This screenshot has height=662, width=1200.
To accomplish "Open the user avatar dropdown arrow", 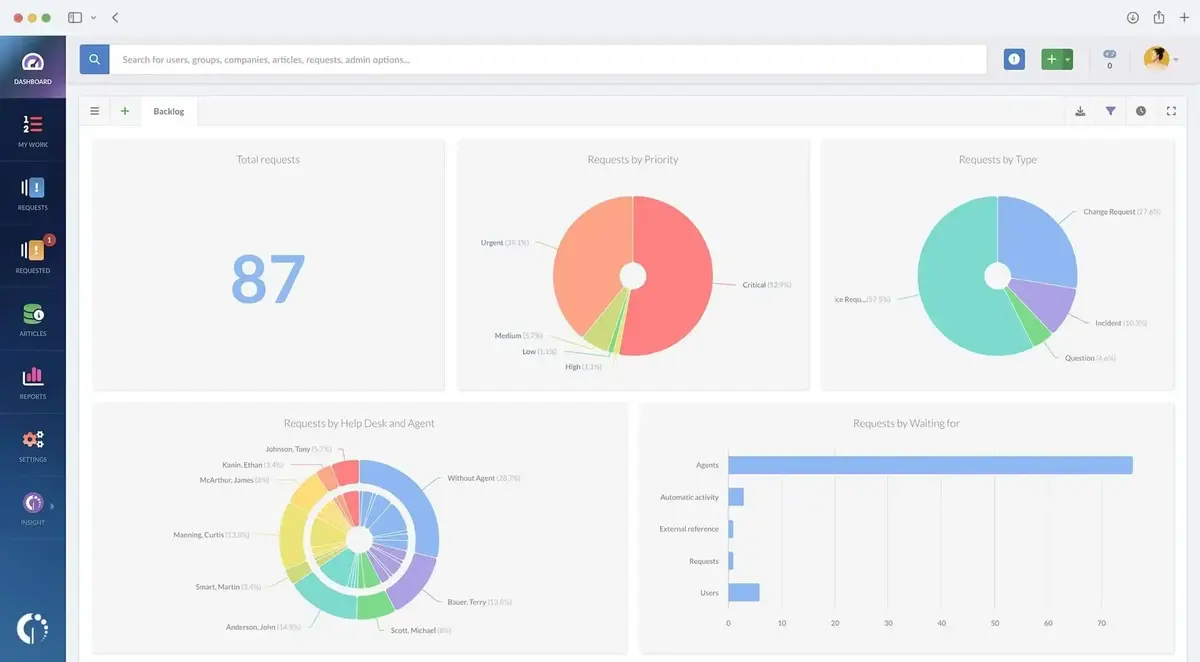I will click(1175, 60).
